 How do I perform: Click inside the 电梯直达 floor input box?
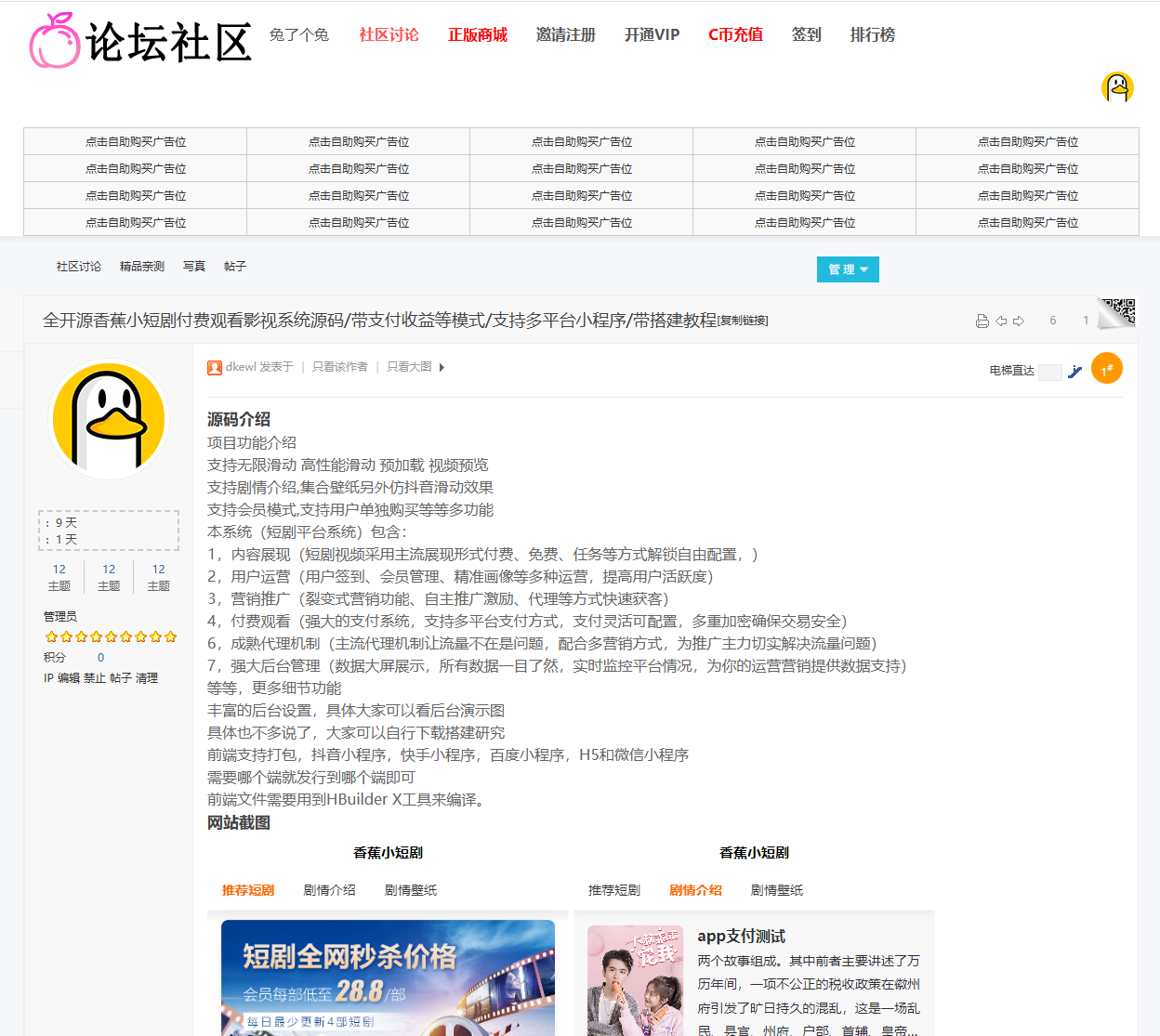pos(1049,372)
